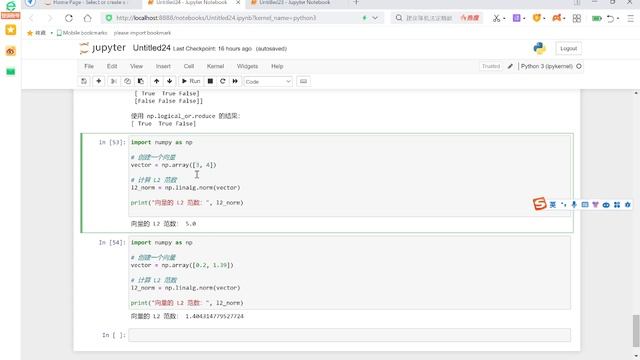Click the orange shield extension icon

(537, 18)
